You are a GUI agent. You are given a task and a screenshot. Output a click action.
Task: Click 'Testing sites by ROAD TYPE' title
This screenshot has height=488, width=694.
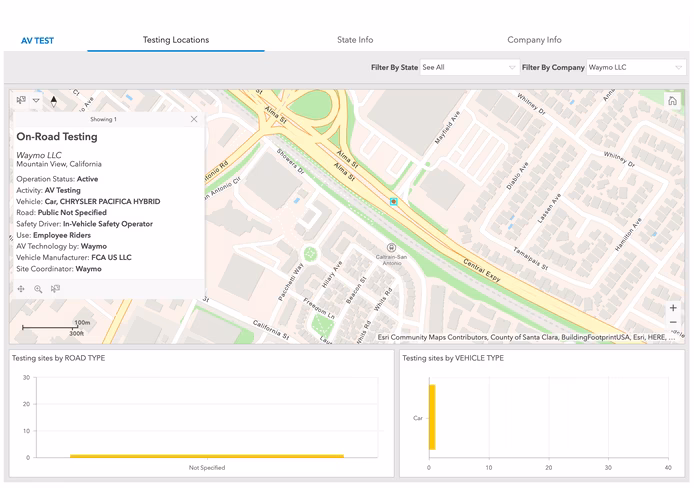click(x=58, y=358)
